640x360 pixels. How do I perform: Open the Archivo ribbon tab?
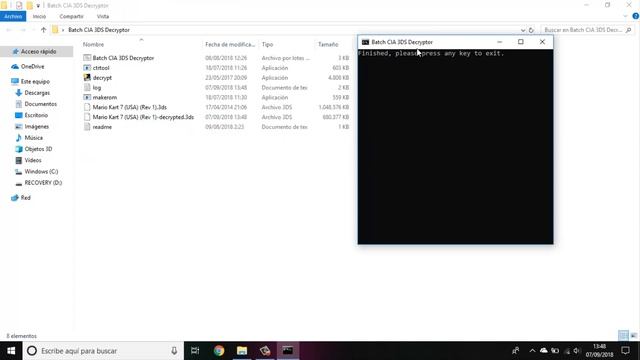point(13,16)
